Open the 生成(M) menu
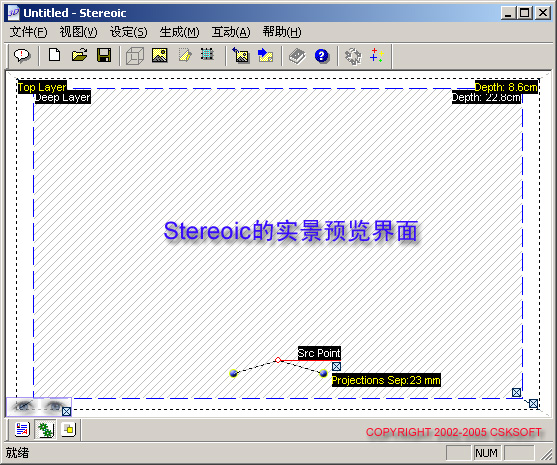The width and height of the screenshot is (557, 465). tap(179, 32)
